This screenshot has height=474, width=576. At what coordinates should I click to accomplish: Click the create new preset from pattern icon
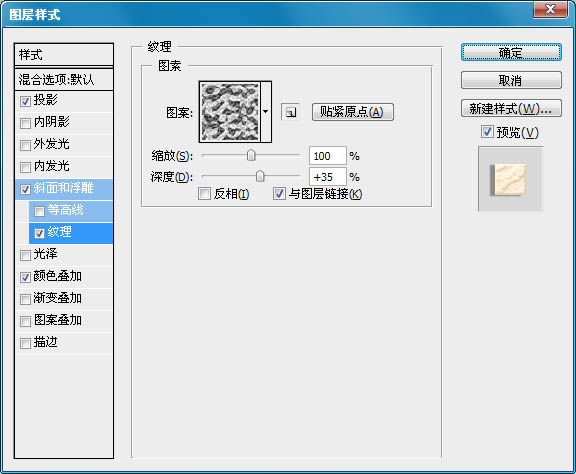click(290, 112)
